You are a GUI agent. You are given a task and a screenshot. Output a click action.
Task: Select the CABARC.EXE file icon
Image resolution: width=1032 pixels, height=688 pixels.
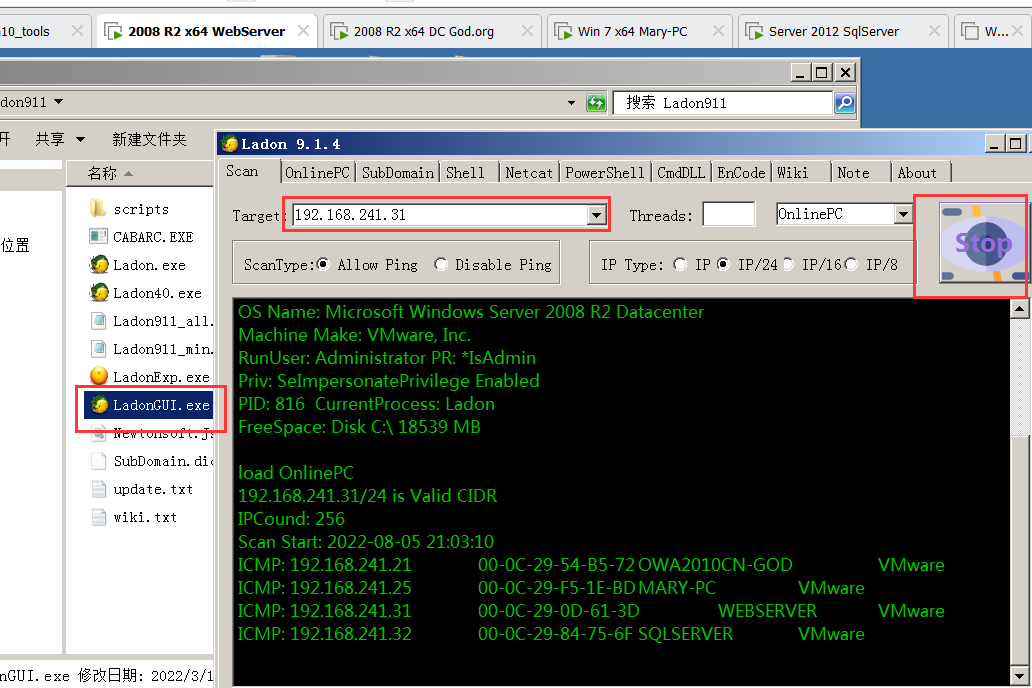(98, 237)
